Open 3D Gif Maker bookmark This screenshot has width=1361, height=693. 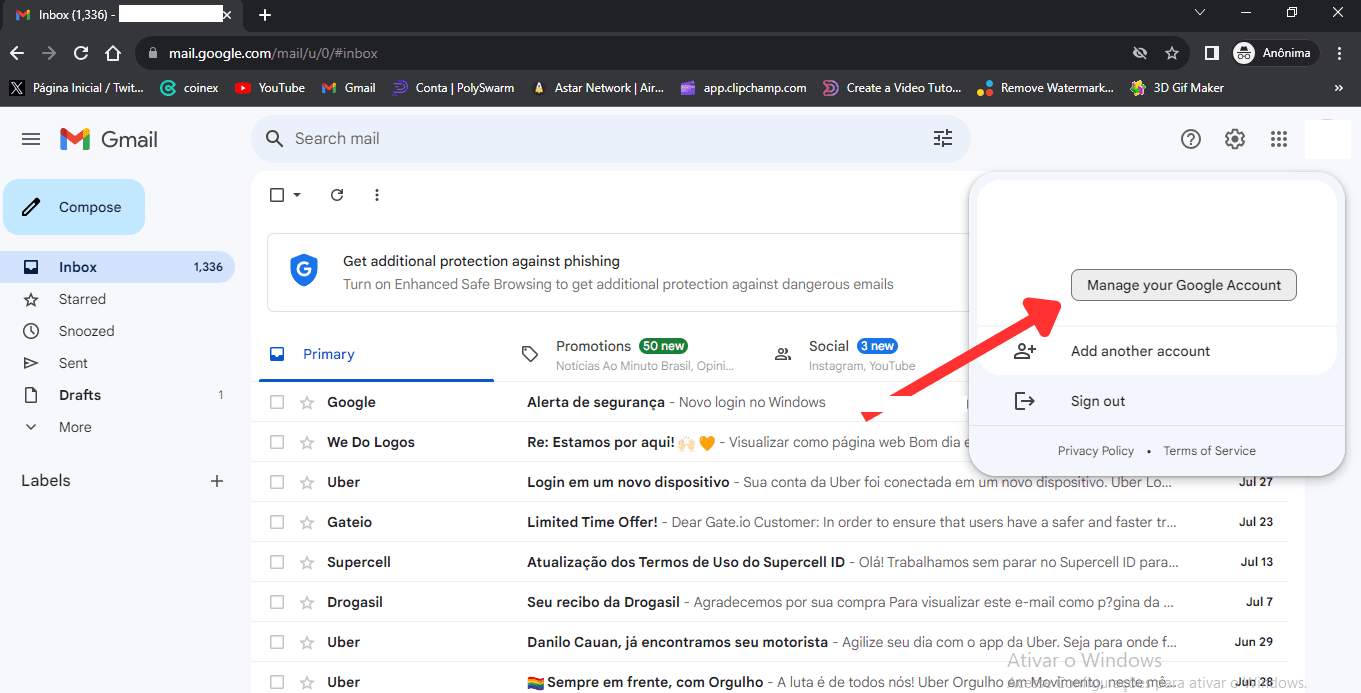pos(1177,88)
